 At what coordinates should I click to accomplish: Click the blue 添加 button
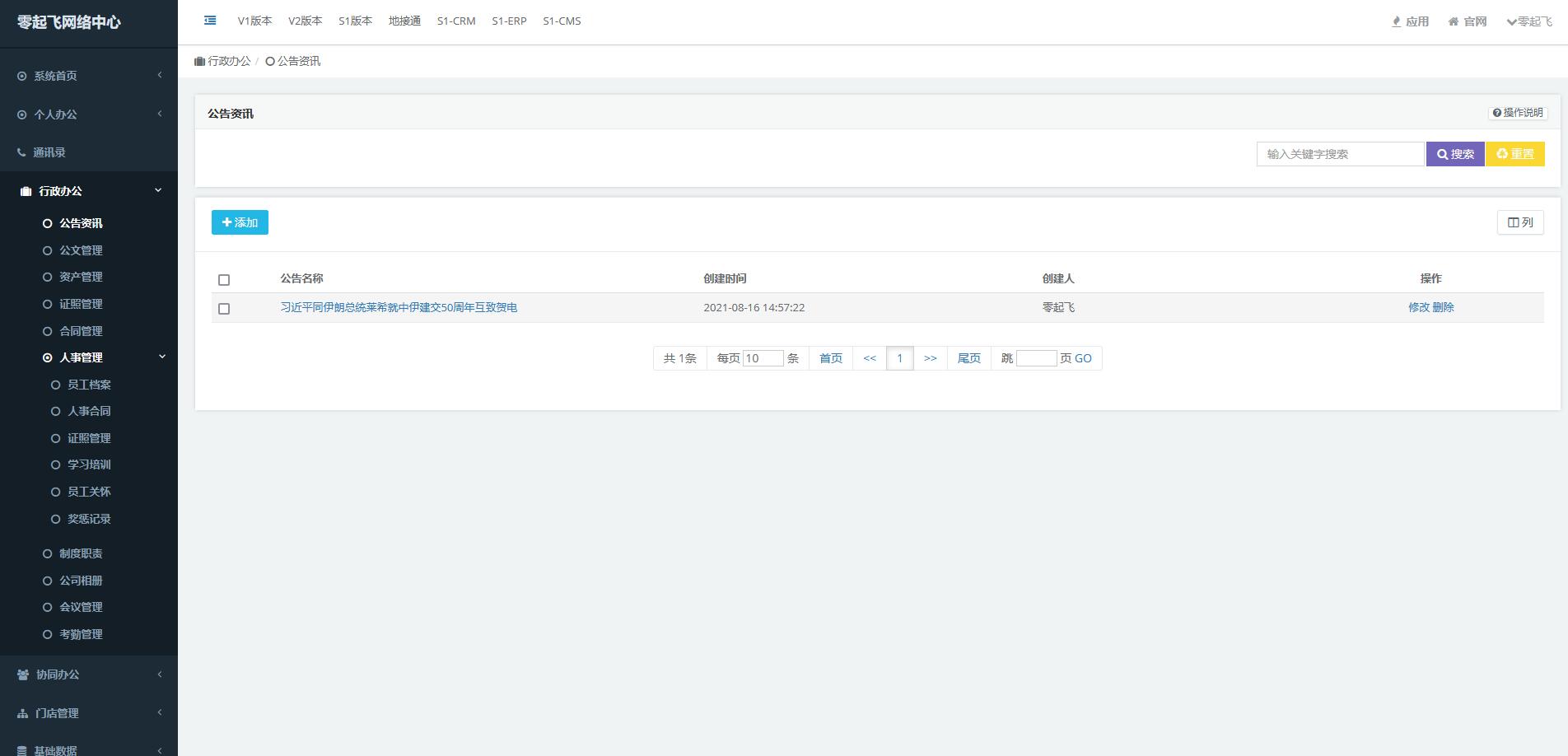point(240,222)
